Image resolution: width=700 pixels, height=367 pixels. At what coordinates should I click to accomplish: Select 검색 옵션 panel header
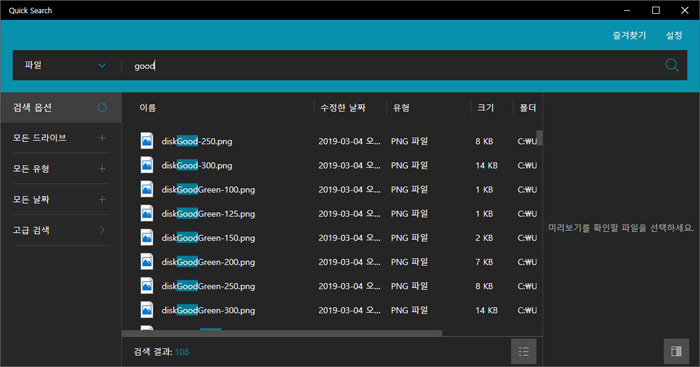pyautogui.click(x=61, y=108)
